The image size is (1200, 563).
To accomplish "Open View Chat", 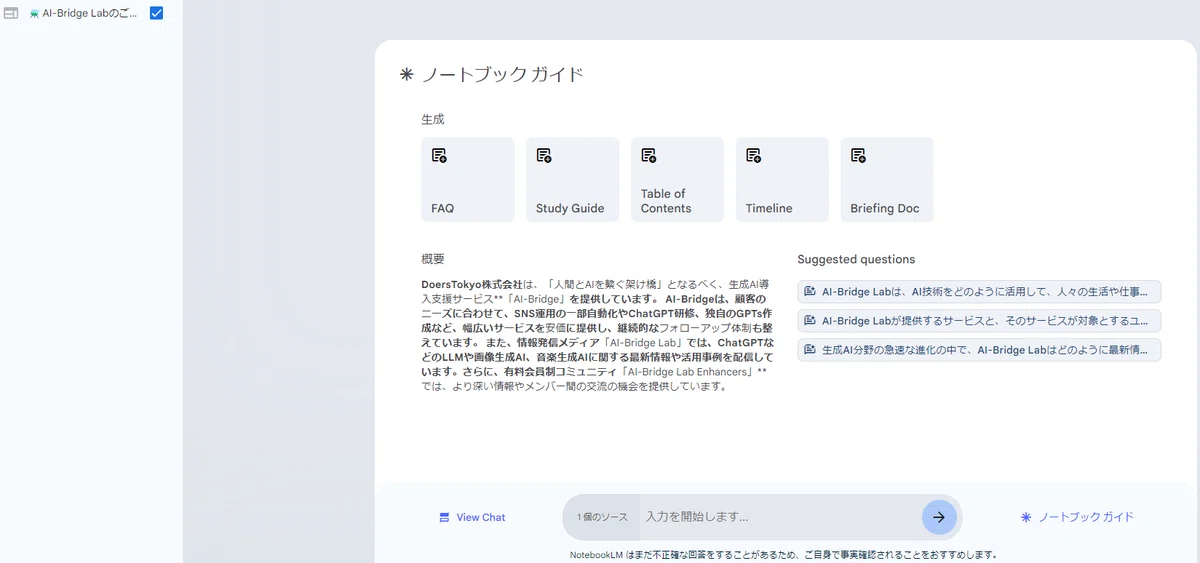I will coord(472,517).
